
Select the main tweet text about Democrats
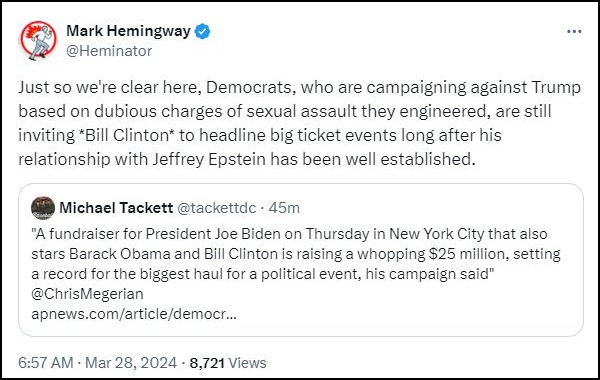[x=300, y=123]
